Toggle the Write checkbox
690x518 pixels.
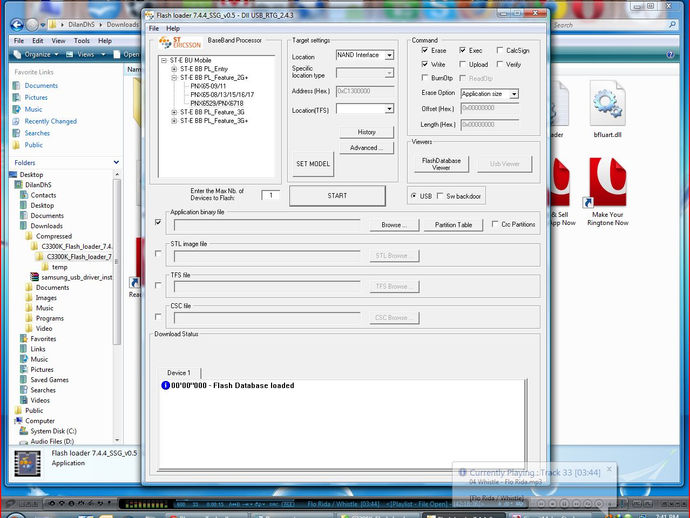pyautogui.click(x=425, y=64)
